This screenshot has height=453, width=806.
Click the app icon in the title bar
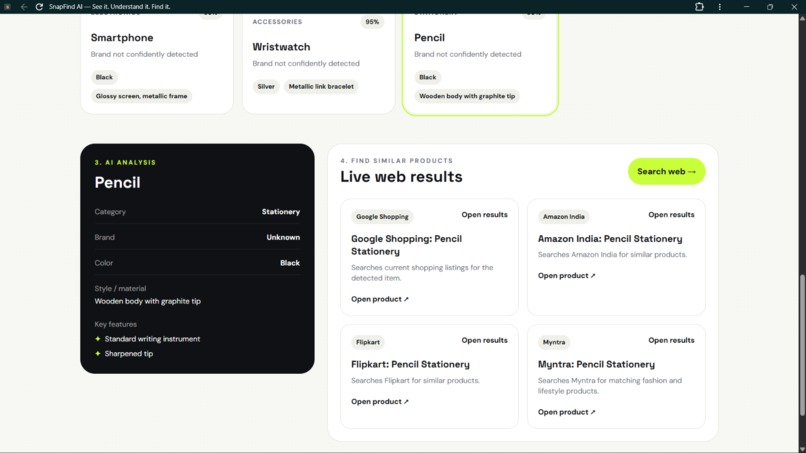pos(7,7)
